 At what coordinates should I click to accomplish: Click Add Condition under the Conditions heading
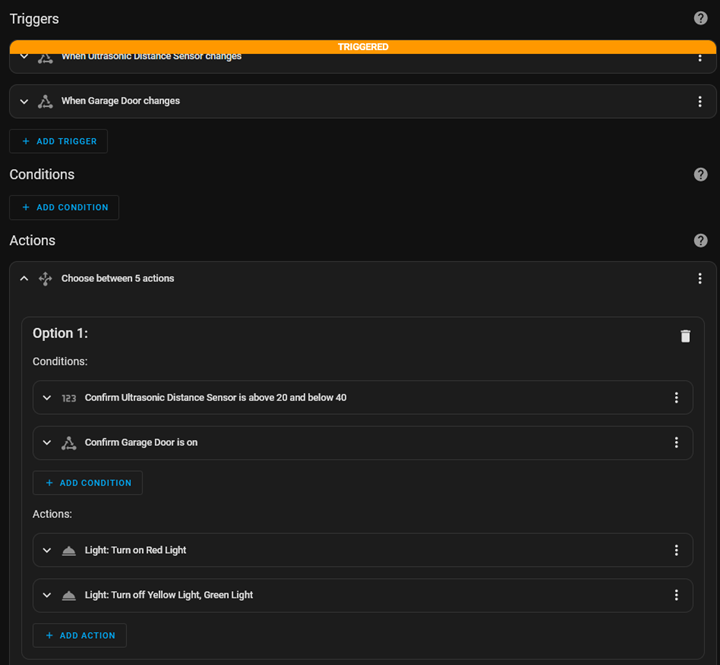[x=64, y=207]
